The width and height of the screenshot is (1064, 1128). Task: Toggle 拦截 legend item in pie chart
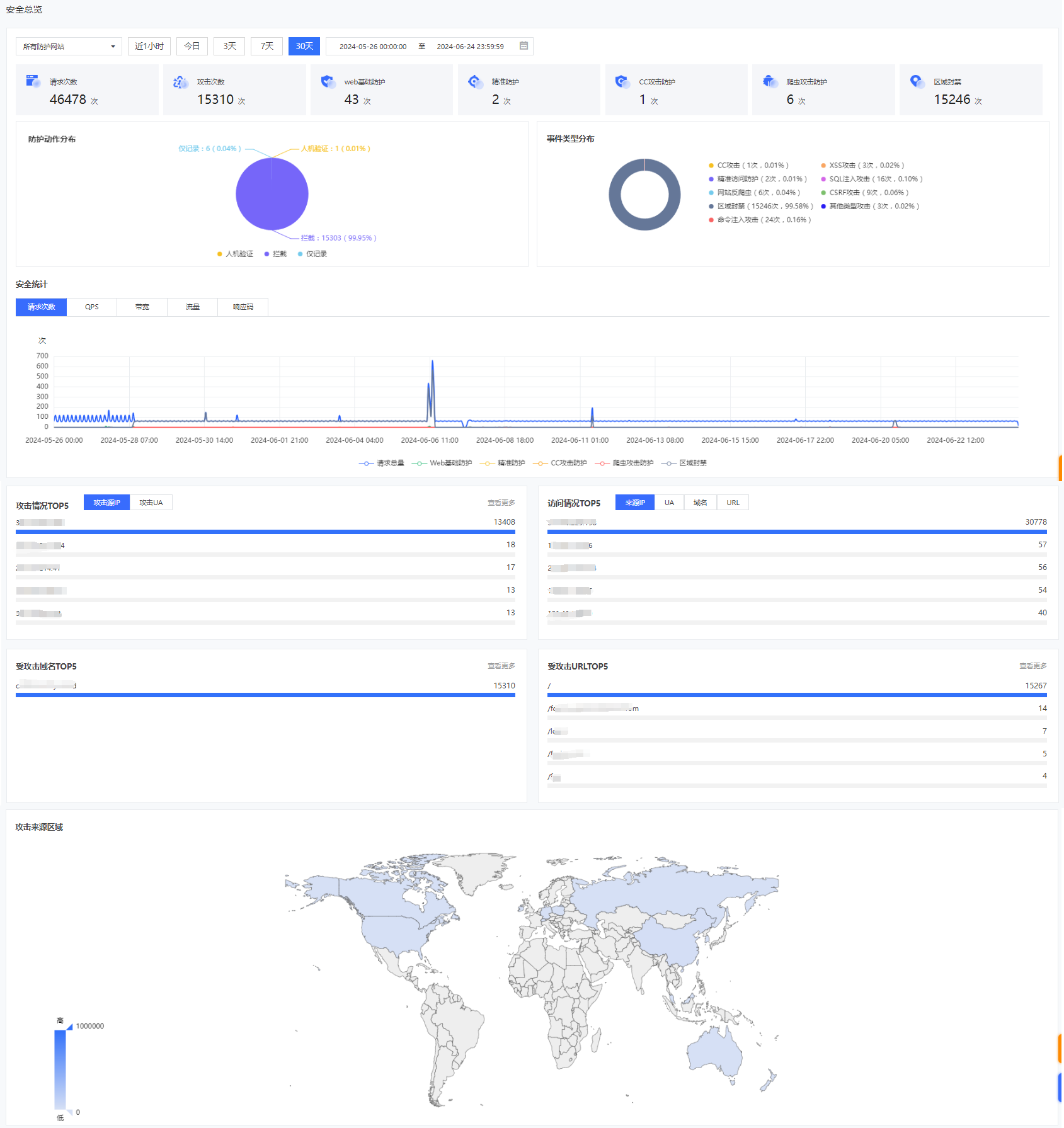(275, 254)
